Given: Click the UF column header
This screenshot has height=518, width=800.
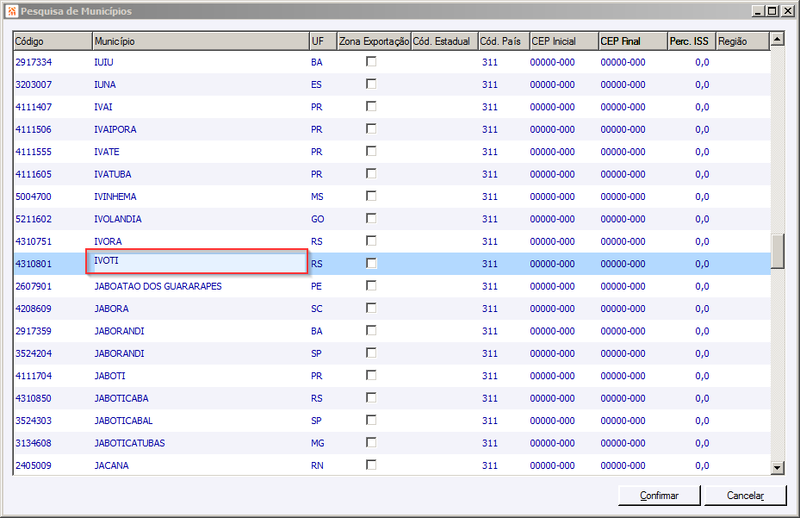Looking at the screenshot, I should pos(323,41).
